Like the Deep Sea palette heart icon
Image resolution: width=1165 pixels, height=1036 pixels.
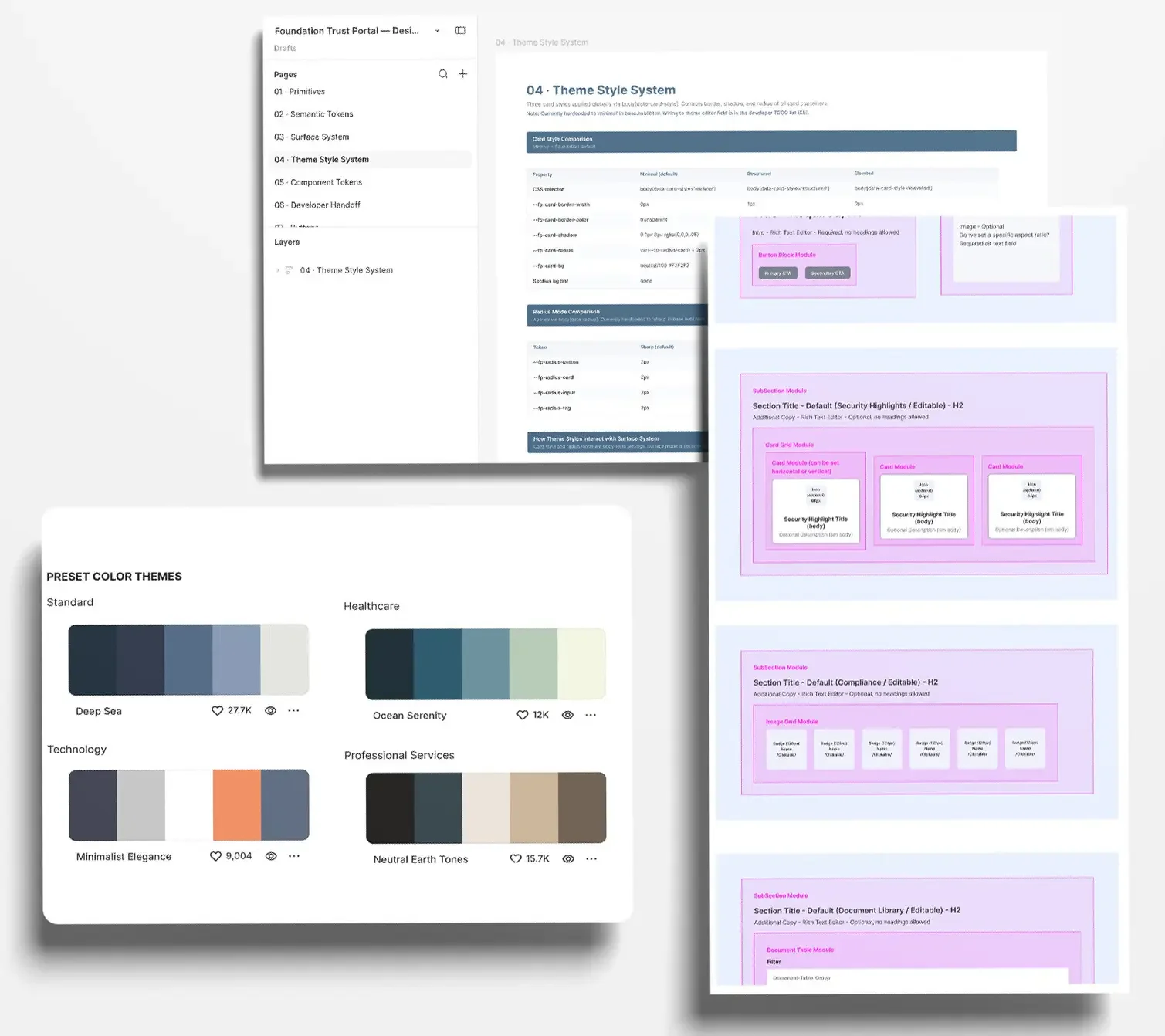[x=217, y=711]
